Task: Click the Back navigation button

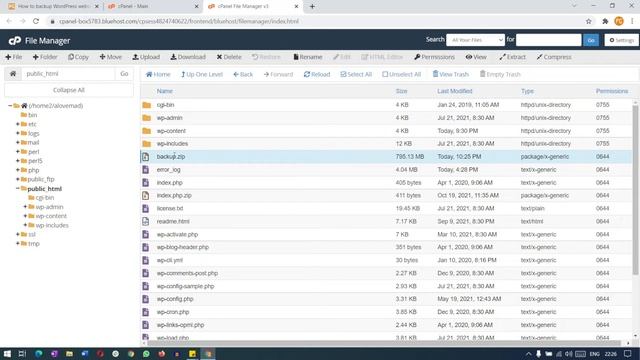Action: 243,74
